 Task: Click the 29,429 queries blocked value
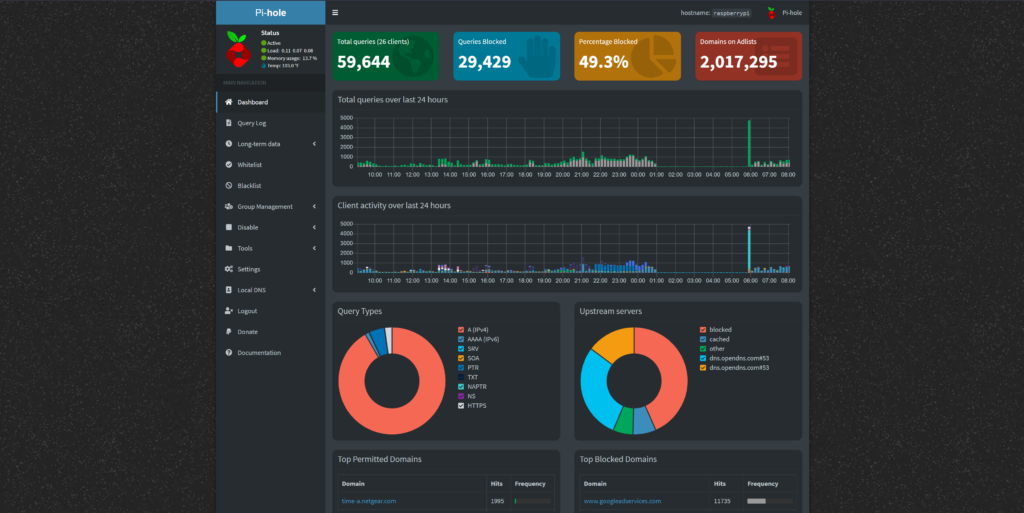click(485, 62)
